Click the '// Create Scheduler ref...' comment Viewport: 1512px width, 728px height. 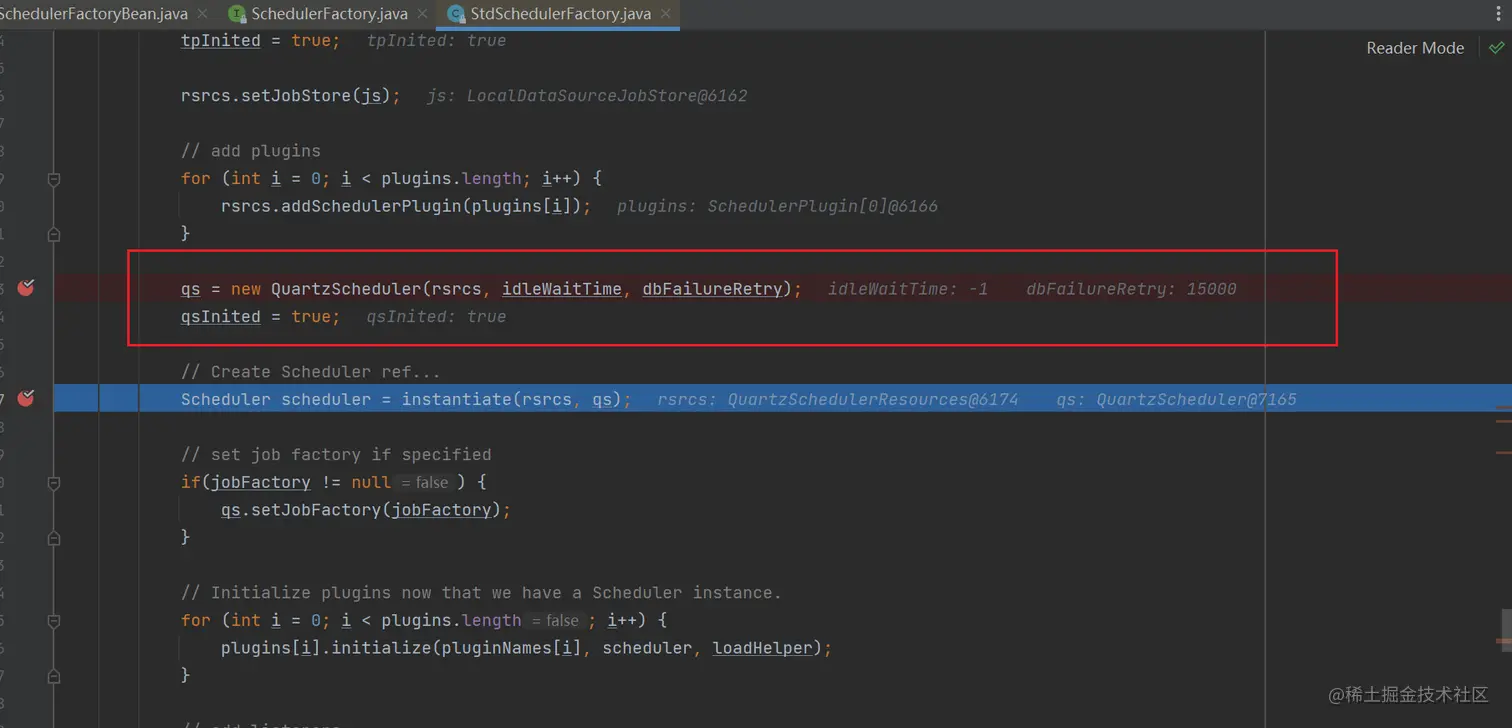[311, 372]
